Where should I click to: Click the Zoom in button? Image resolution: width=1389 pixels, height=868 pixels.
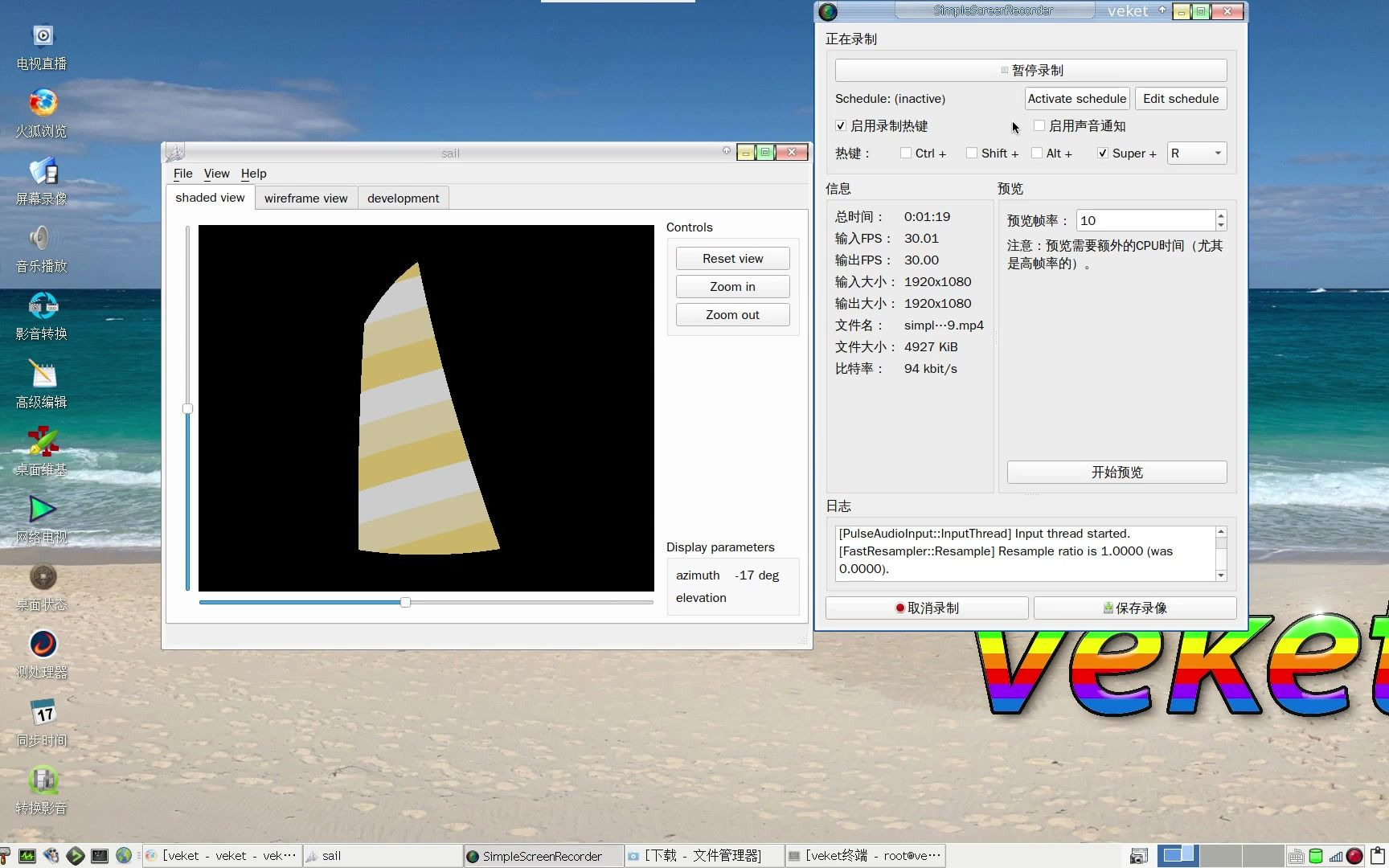point(732,287)
